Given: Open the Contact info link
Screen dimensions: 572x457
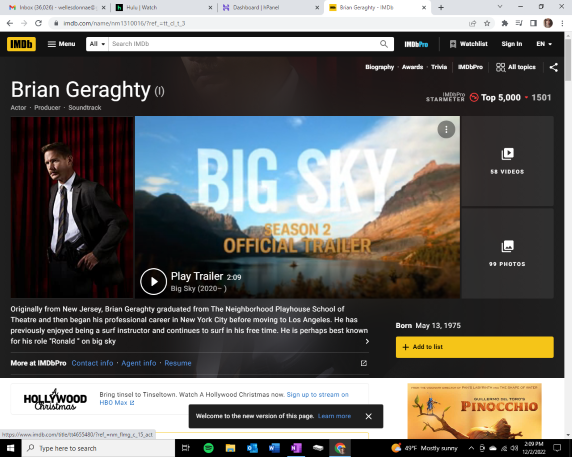Looking at the screenshot, I should click(92, 363).
